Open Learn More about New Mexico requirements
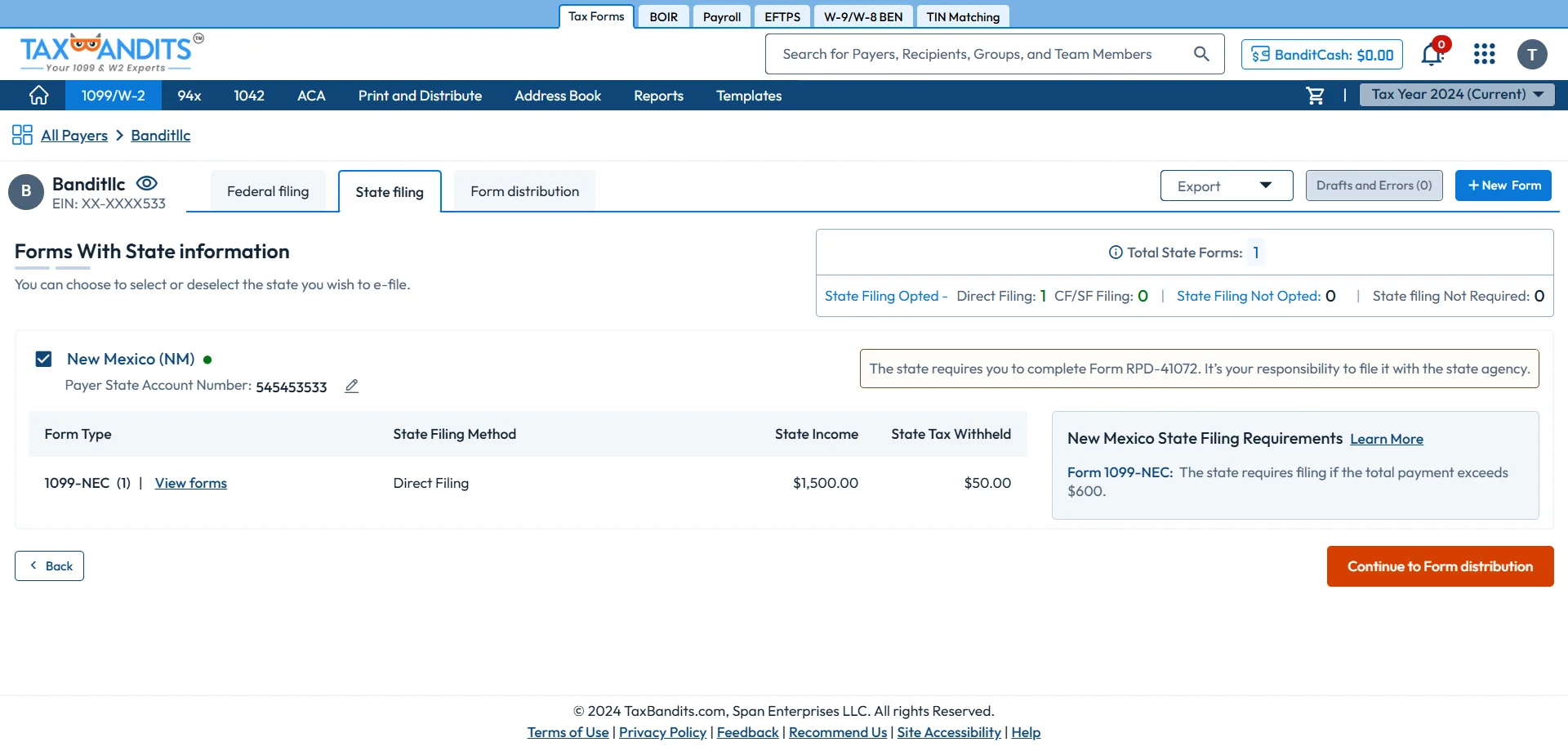This screenshot has width=1568, height=751. pos(1386,439)
